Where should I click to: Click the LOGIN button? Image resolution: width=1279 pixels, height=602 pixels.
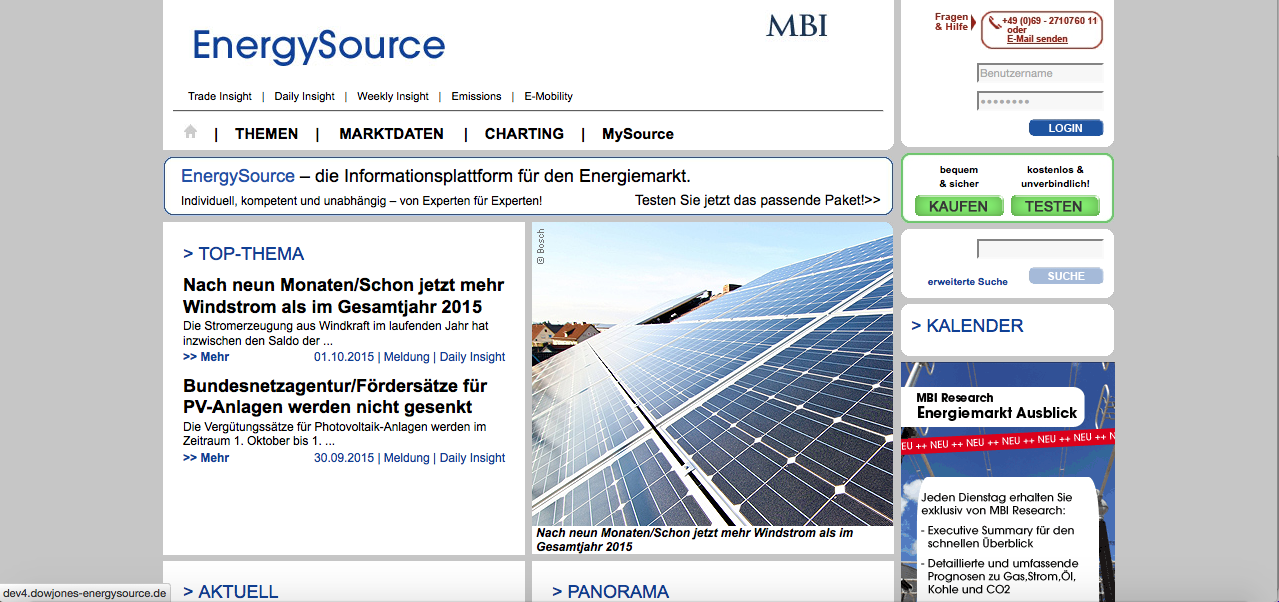click(1066, 128)
